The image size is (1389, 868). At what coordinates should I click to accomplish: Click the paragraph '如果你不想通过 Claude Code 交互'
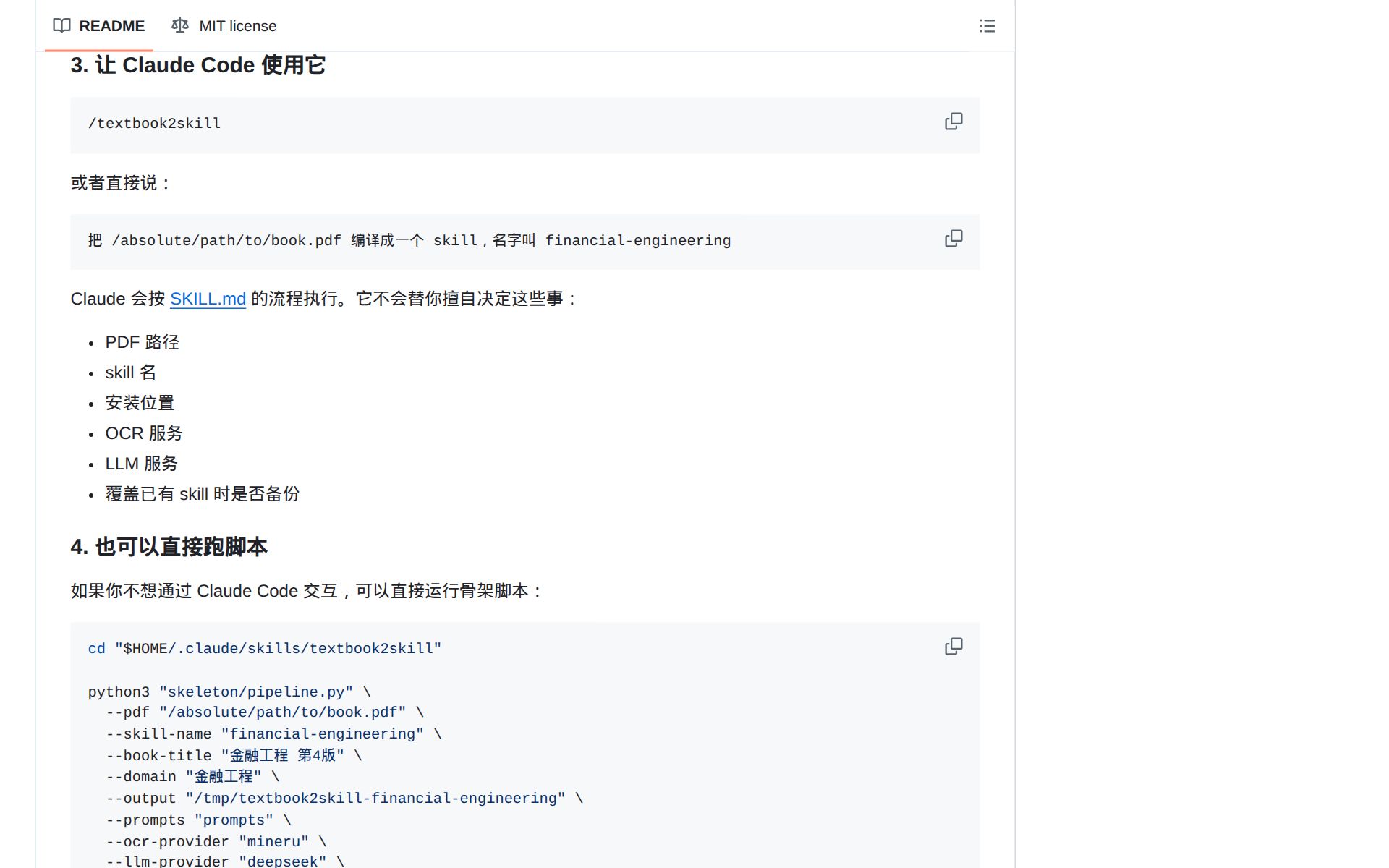[308, 591]
